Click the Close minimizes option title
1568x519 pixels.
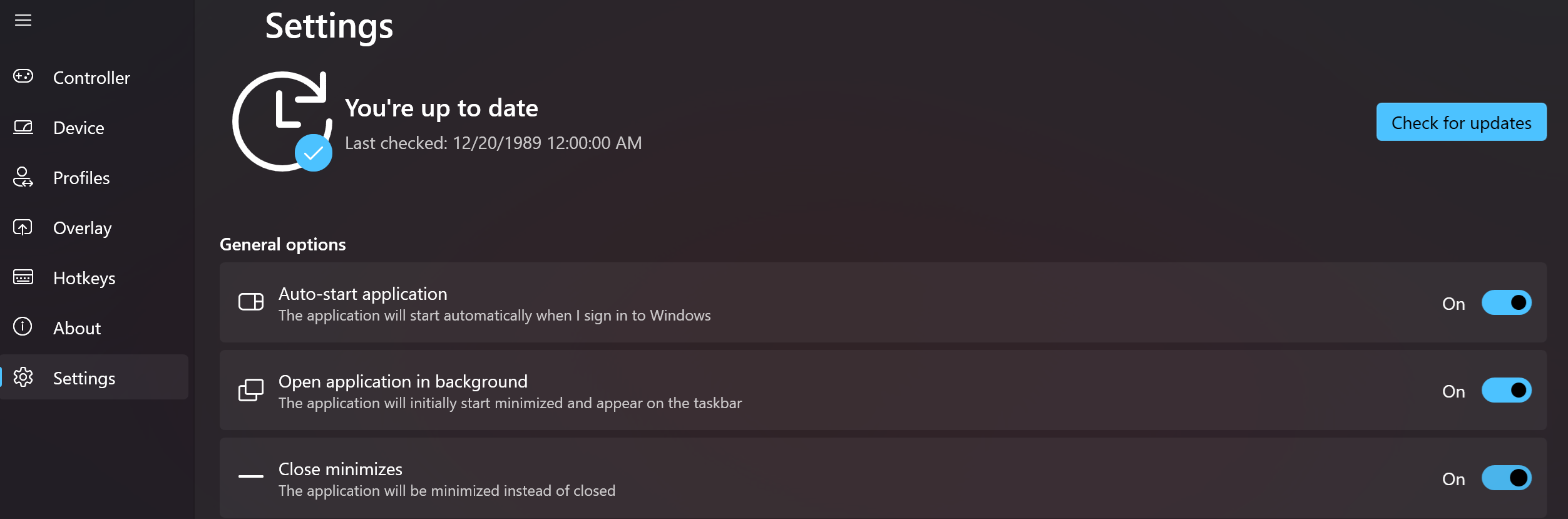341,469
